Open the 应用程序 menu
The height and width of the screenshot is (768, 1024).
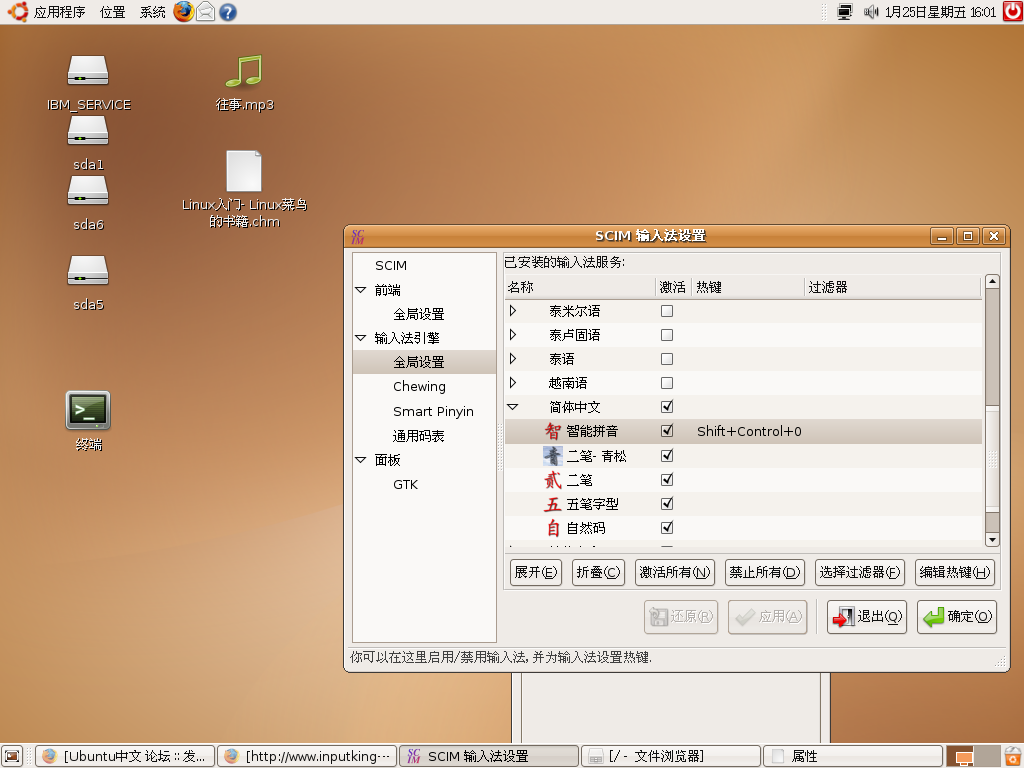point(59,12)
